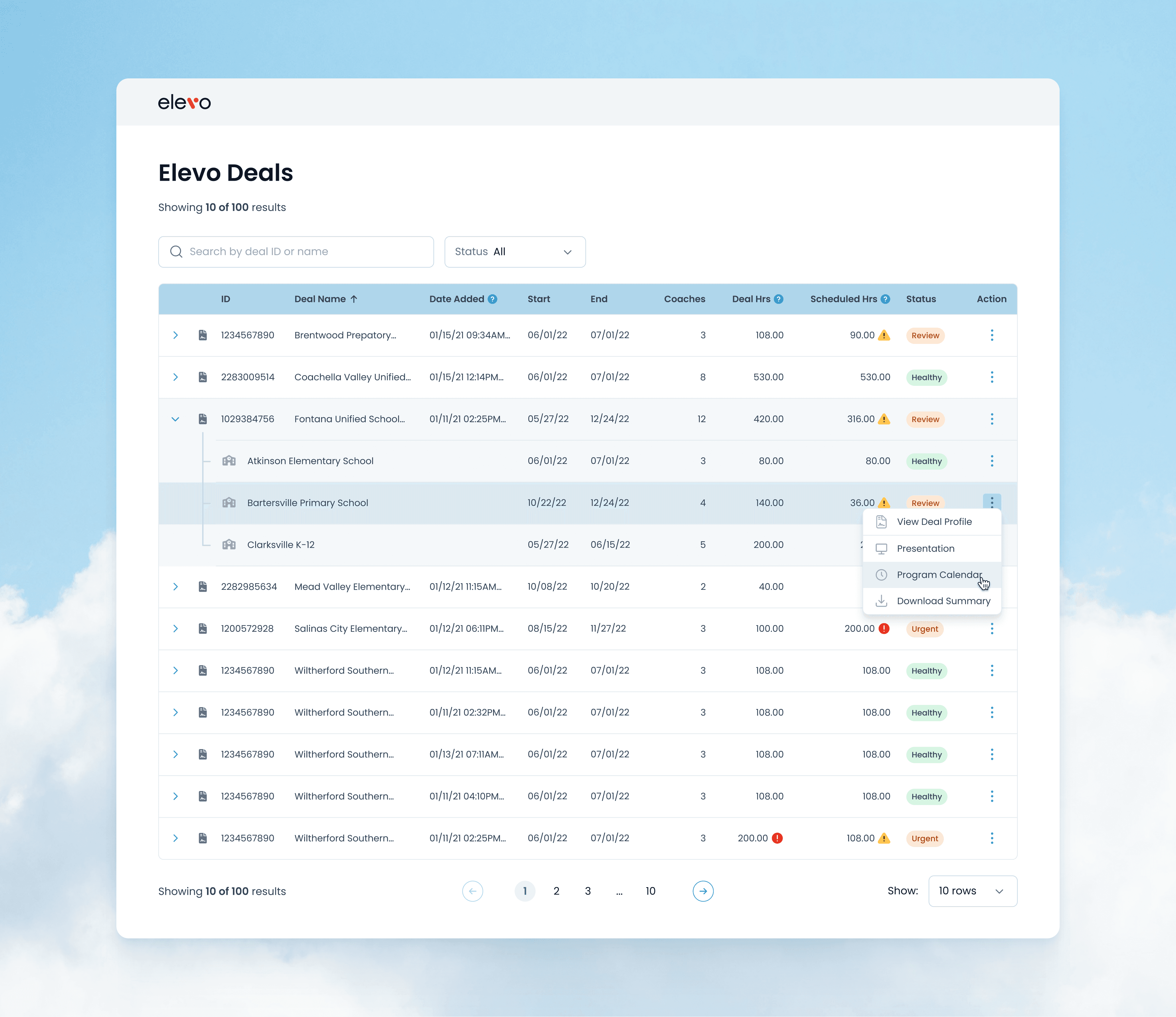Close actions menu for Bartersville Primary School
Screen dimensions: 1176x1017
click(992, 502)
